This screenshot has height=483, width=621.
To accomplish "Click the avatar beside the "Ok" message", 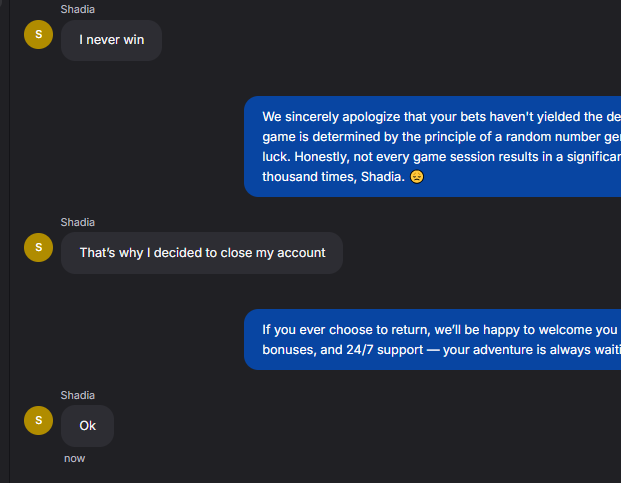I will pyautogui.click(x=38, y=421).
